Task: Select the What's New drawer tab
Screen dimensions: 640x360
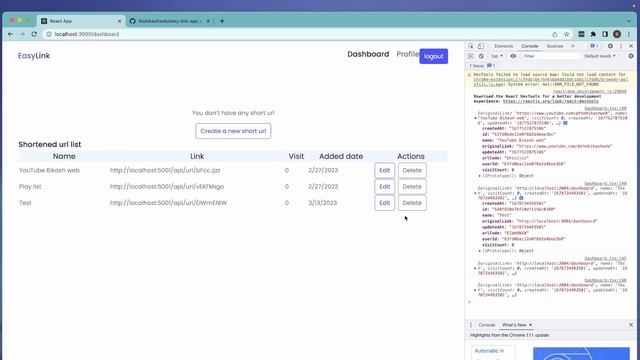Action: click(x=514, y=325)
